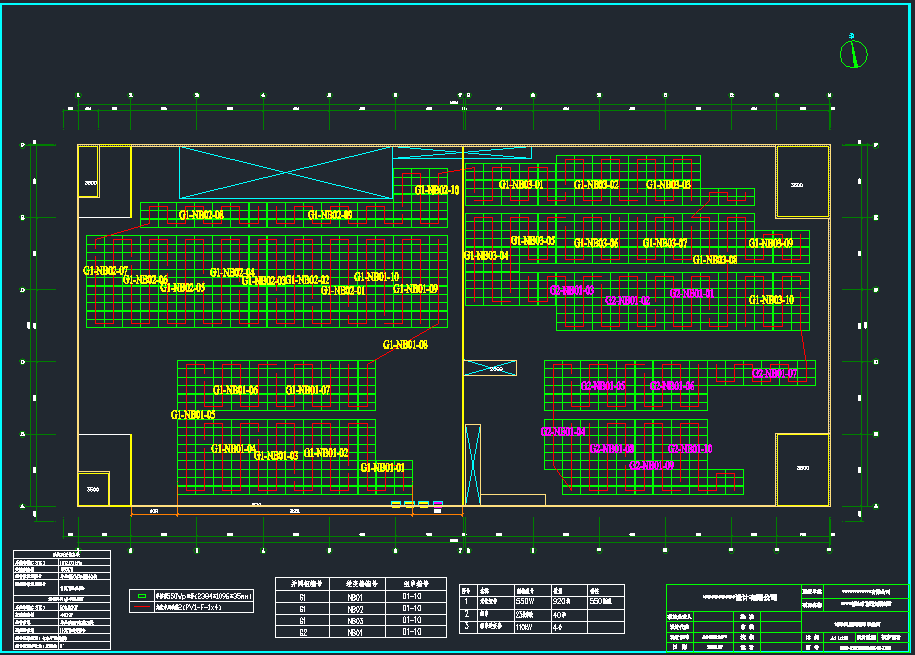915x655 pixels.
Task: Select the G1-NB02-09 string label
Action: click(x=330, y=215)
